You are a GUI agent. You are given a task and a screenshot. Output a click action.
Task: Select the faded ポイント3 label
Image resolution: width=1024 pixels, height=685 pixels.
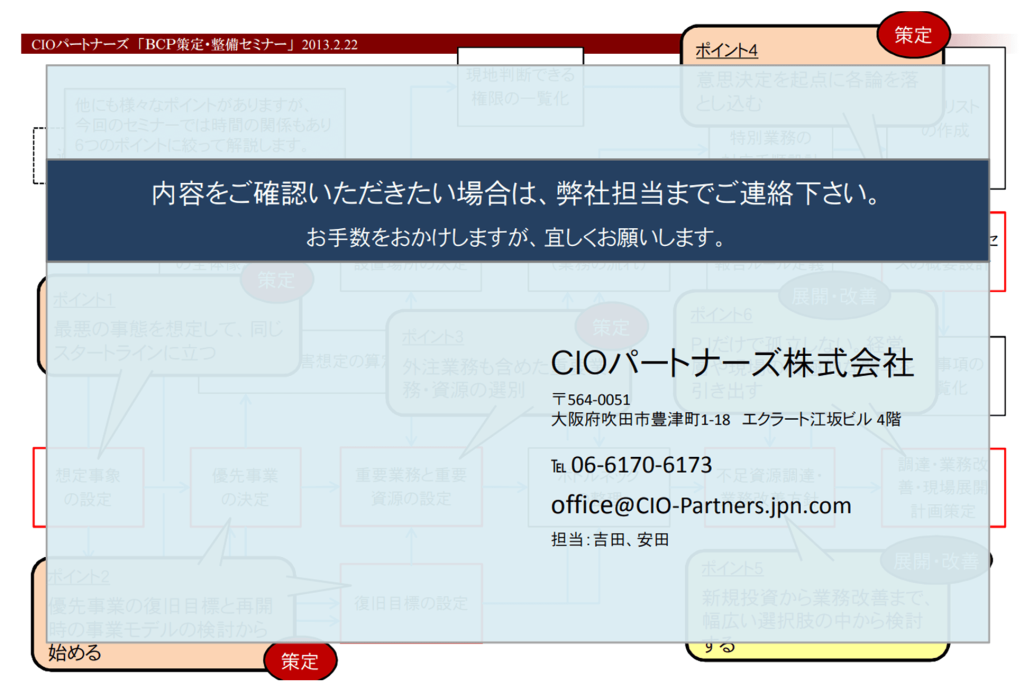coord(432,337)
